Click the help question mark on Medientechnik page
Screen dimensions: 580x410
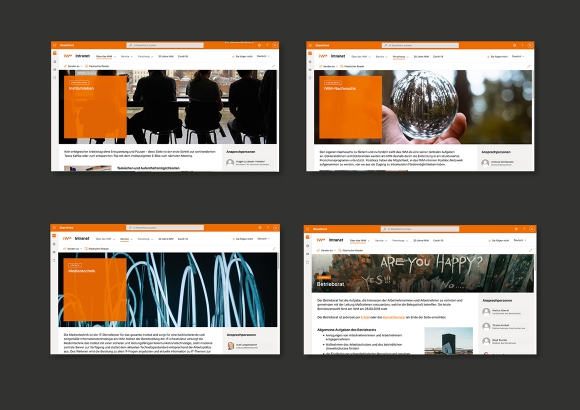(268, 228)
